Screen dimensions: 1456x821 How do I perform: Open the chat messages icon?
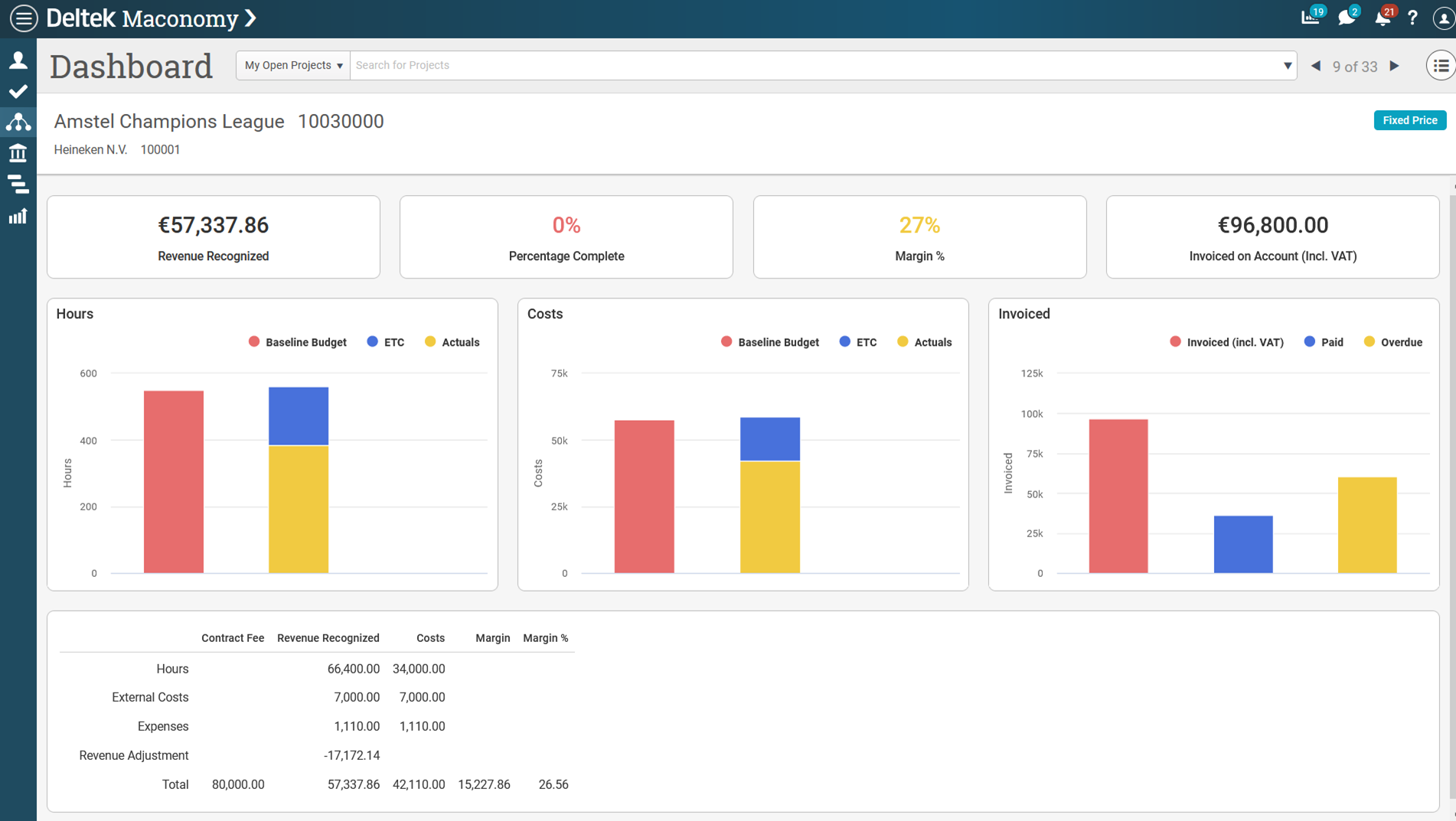[x=1347, y=17]
